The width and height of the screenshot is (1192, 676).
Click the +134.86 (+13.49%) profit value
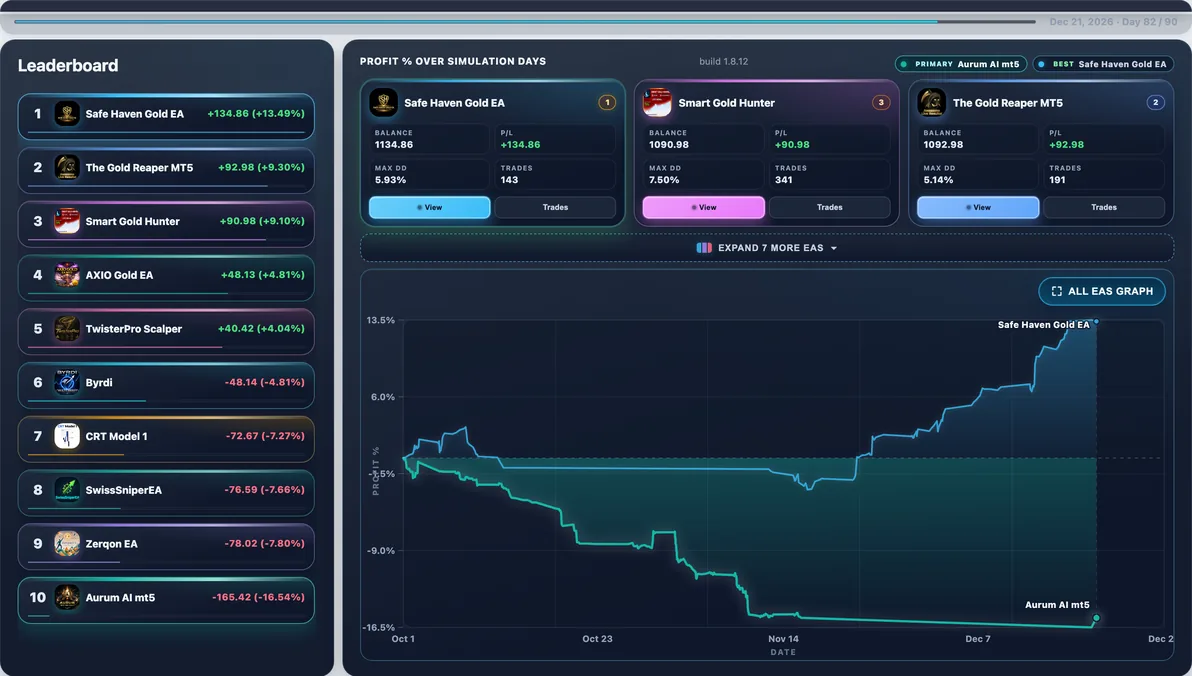(255, 113)
